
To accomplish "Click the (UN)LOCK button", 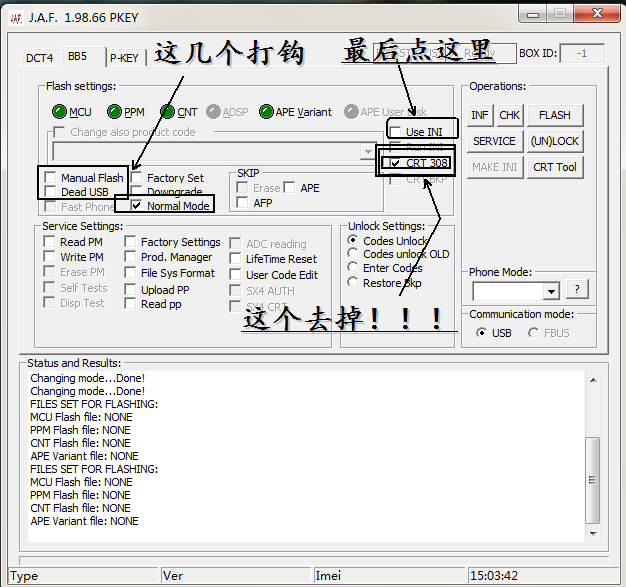I will point(555,141).
